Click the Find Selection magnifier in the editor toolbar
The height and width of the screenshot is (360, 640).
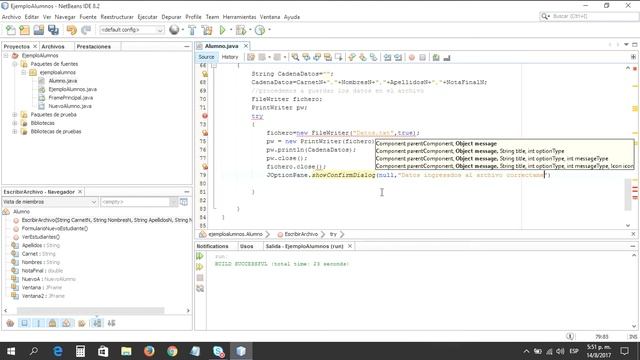click(295, 58)
